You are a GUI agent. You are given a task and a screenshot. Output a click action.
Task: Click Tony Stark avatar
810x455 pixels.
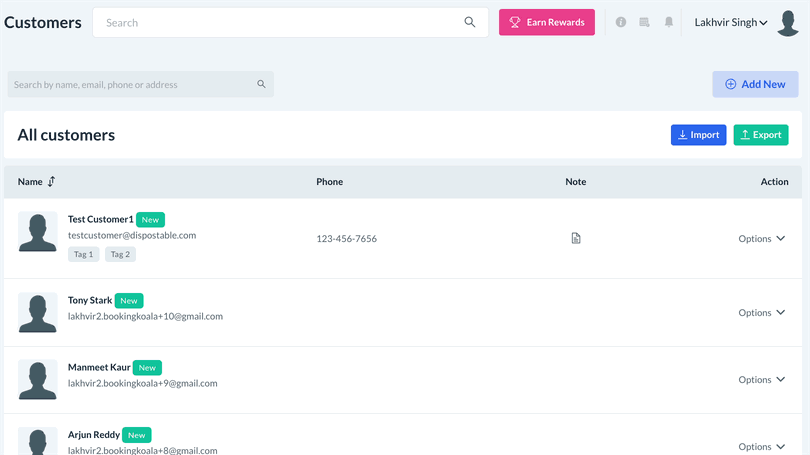pos(38,312)
